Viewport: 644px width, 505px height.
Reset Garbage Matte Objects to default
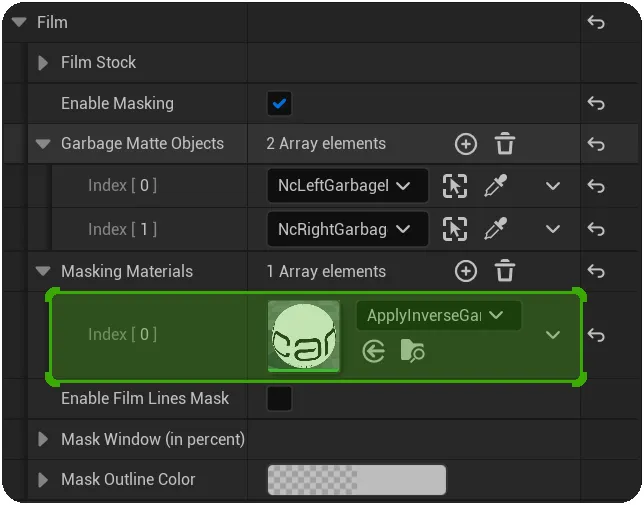point(596,144)
